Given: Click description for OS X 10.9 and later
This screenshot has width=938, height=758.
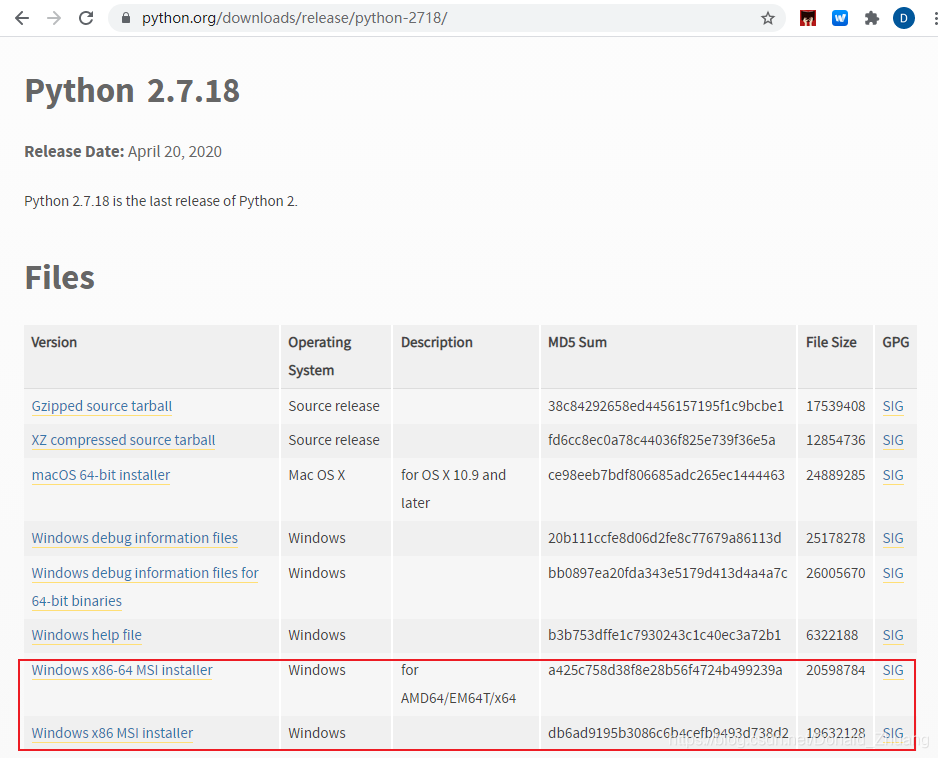Looking at the screenshot, I should click(x=453, y=489).
